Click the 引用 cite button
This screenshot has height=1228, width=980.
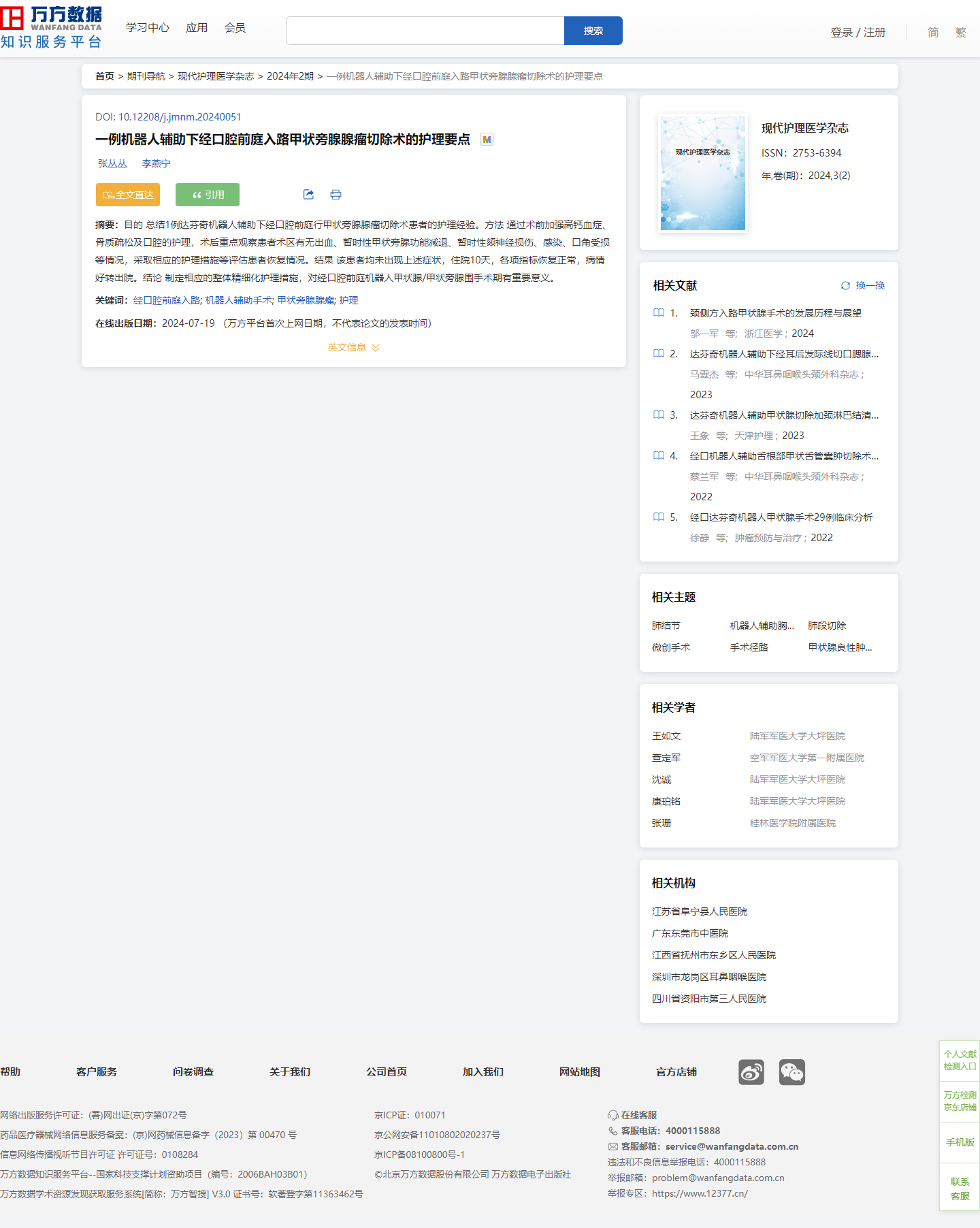click(x=208, y=195)
